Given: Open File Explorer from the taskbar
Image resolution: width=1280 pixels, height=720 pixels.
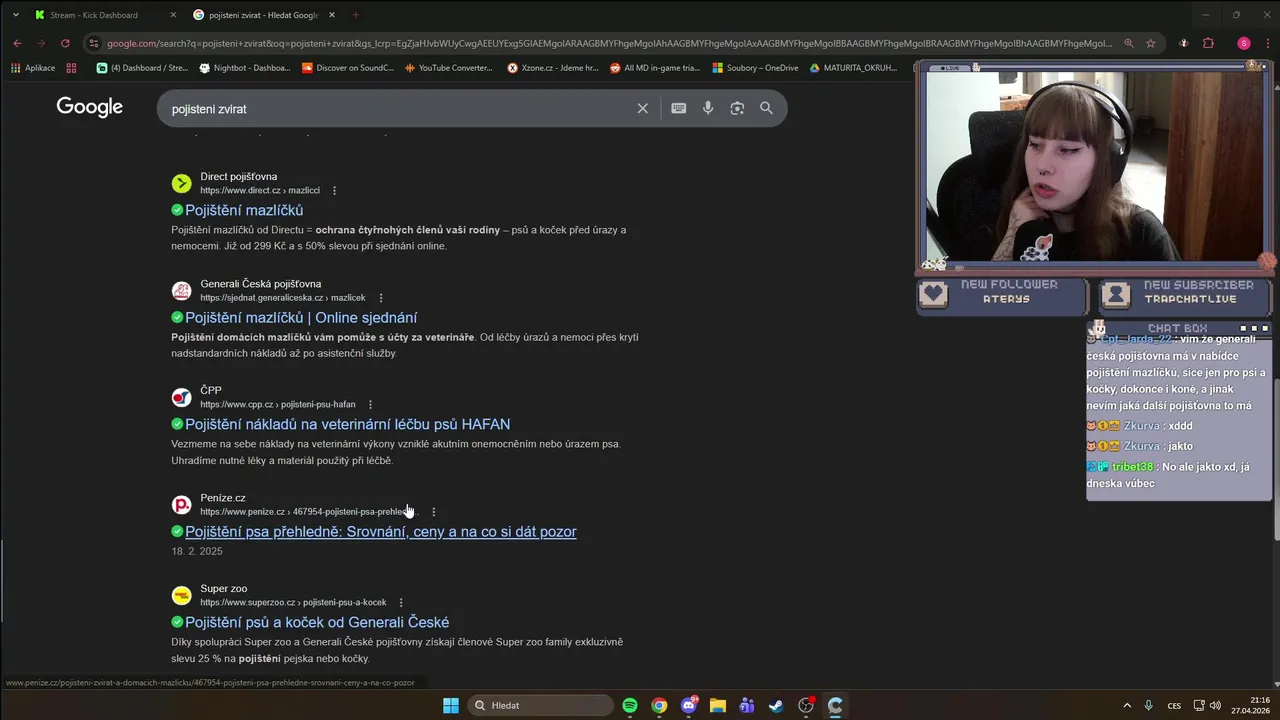Looking at the screenshot, I should pos(718,705).
